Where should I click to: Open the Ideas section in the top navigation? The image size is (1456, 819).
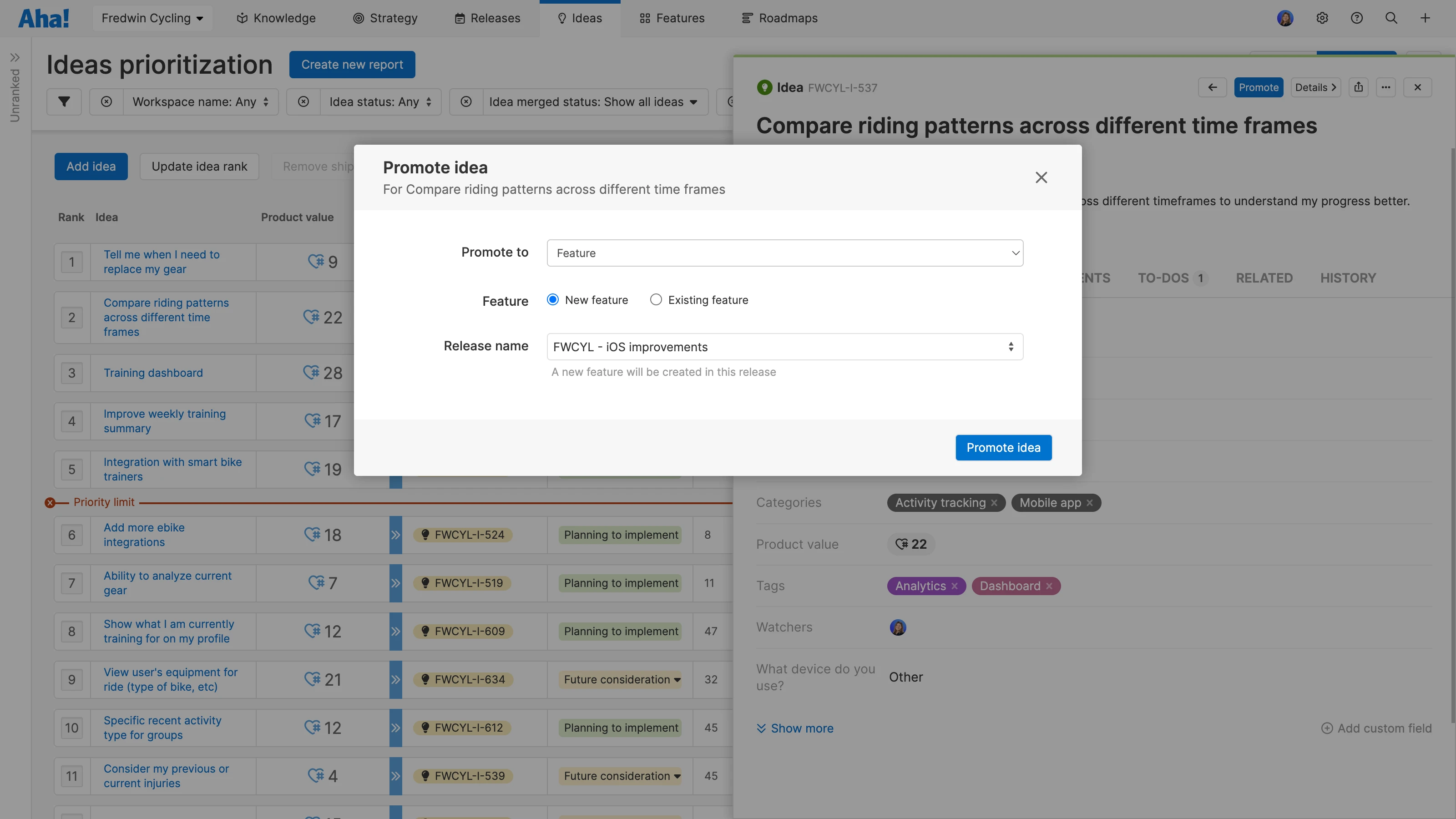[x=580, y=18]
